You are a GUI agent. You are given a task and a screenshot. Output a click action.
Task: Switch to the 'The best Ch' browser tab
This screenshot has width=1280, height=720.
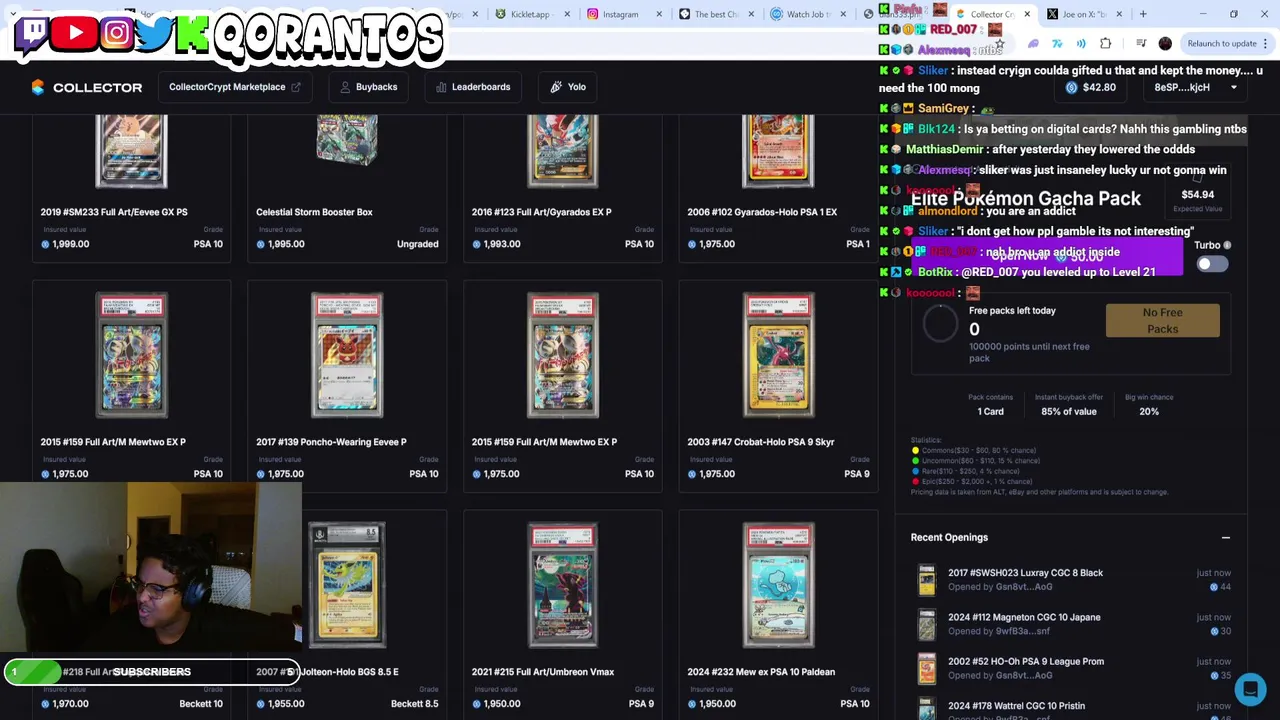pos(716,14)
